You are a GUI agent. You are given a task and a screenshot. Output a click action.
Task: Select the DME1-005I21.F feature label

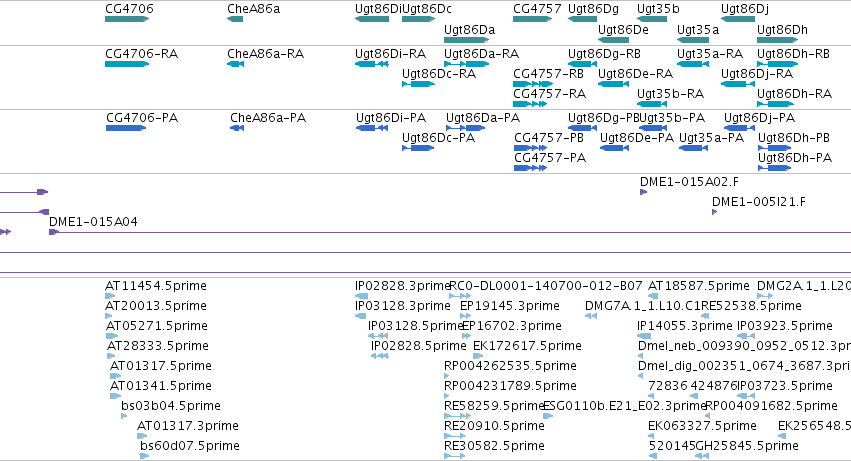pos(759,202)
